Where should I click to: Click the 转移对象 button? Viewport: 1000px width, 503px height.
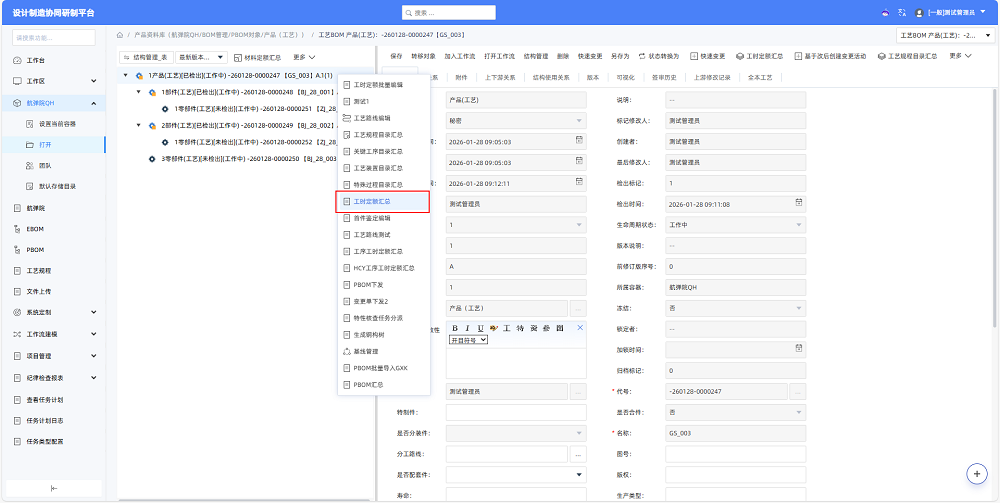pos(423,56)
